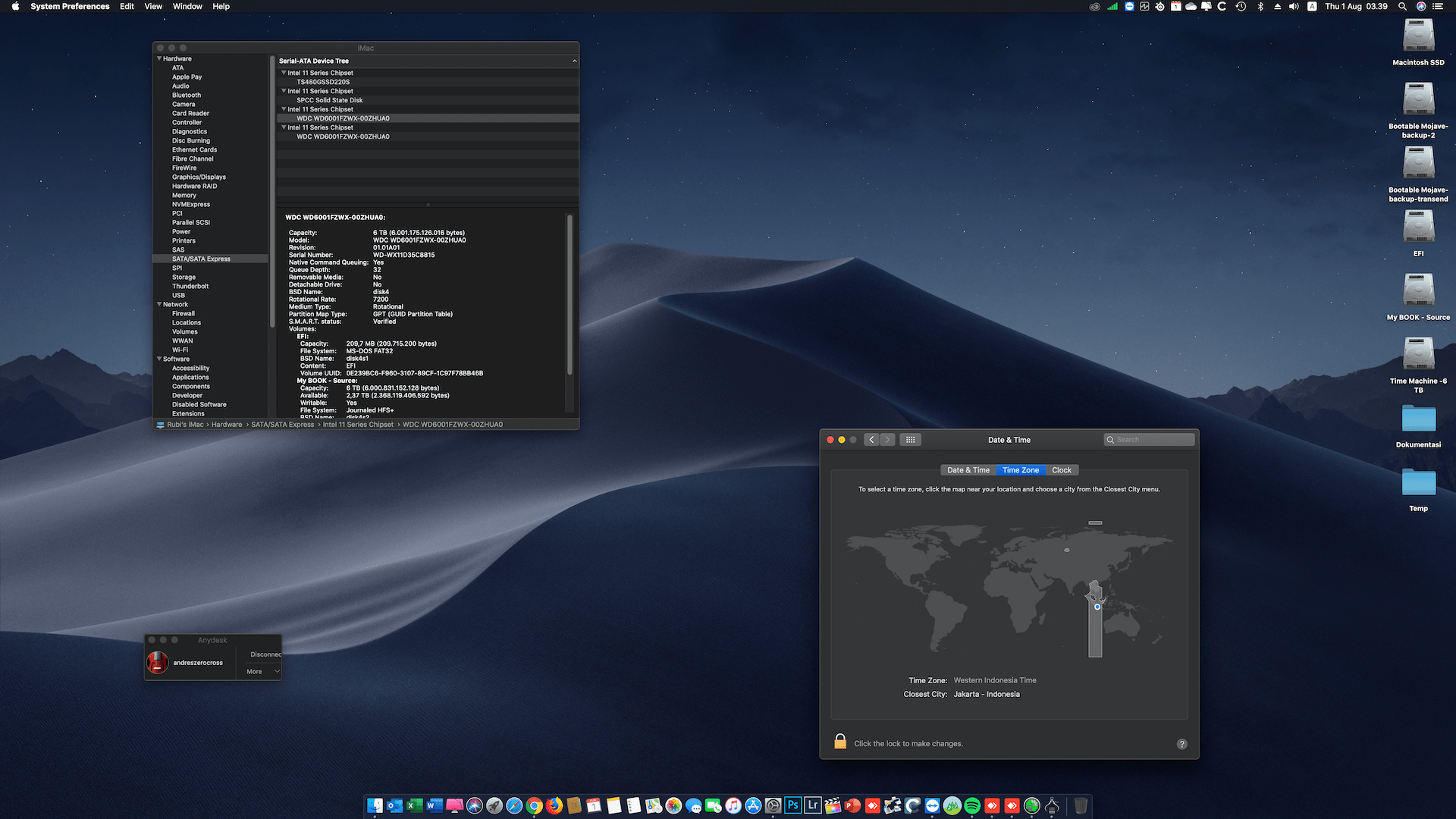Select the Macintosh SSD desktop drive

point(1418,42)
